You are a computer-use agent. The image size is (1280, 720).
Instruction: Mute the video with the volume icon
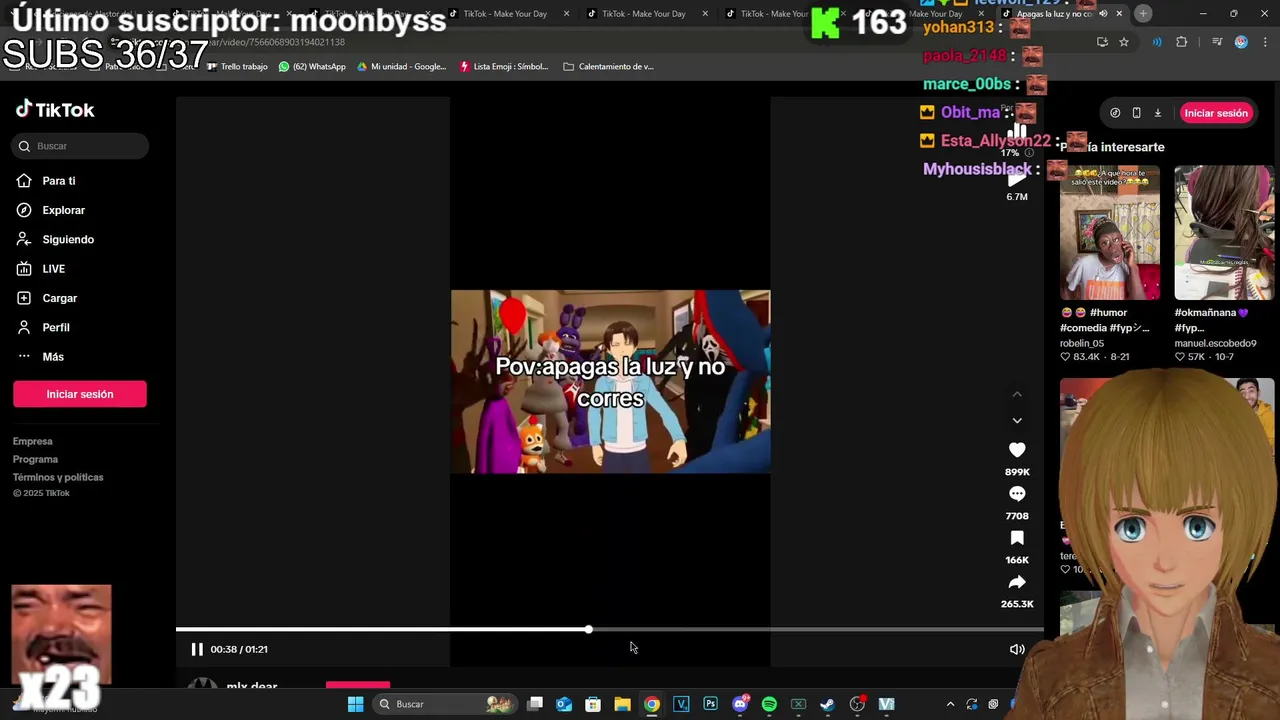[1017, 649]
